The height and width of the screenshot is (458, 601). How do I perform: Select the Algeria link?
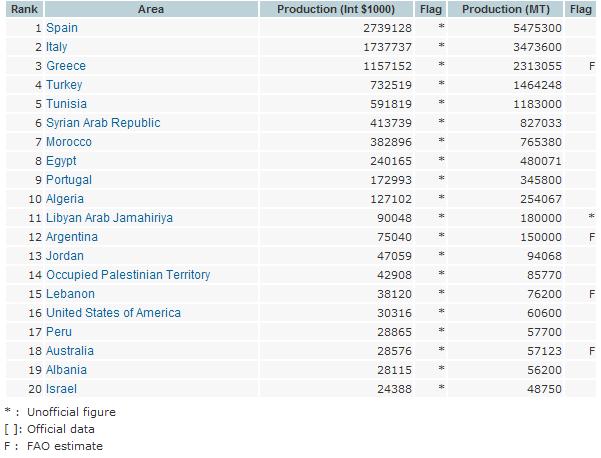pyautogui.click(x=65, y=199)
